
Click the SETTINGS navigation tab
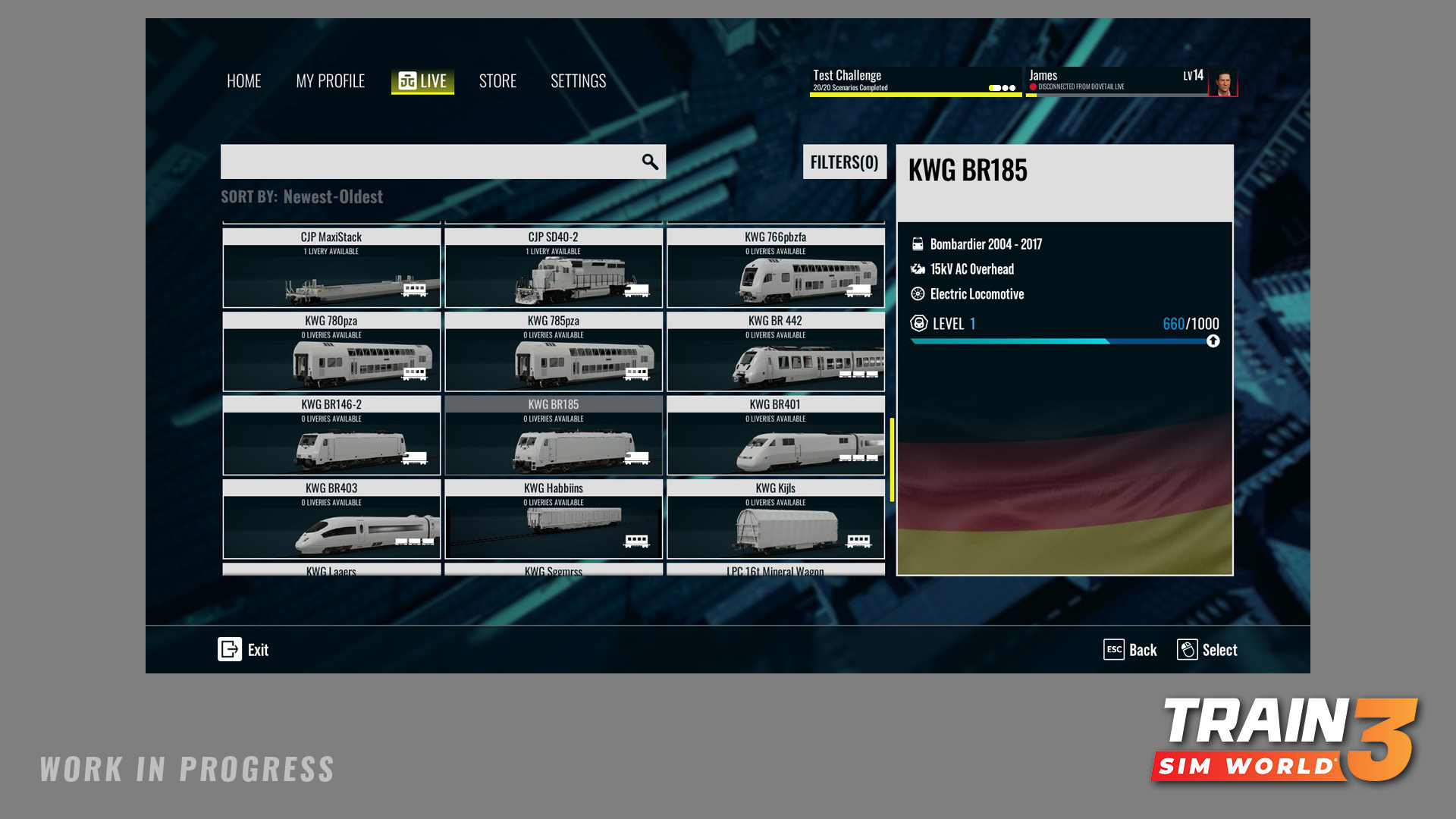click(578, 80)
